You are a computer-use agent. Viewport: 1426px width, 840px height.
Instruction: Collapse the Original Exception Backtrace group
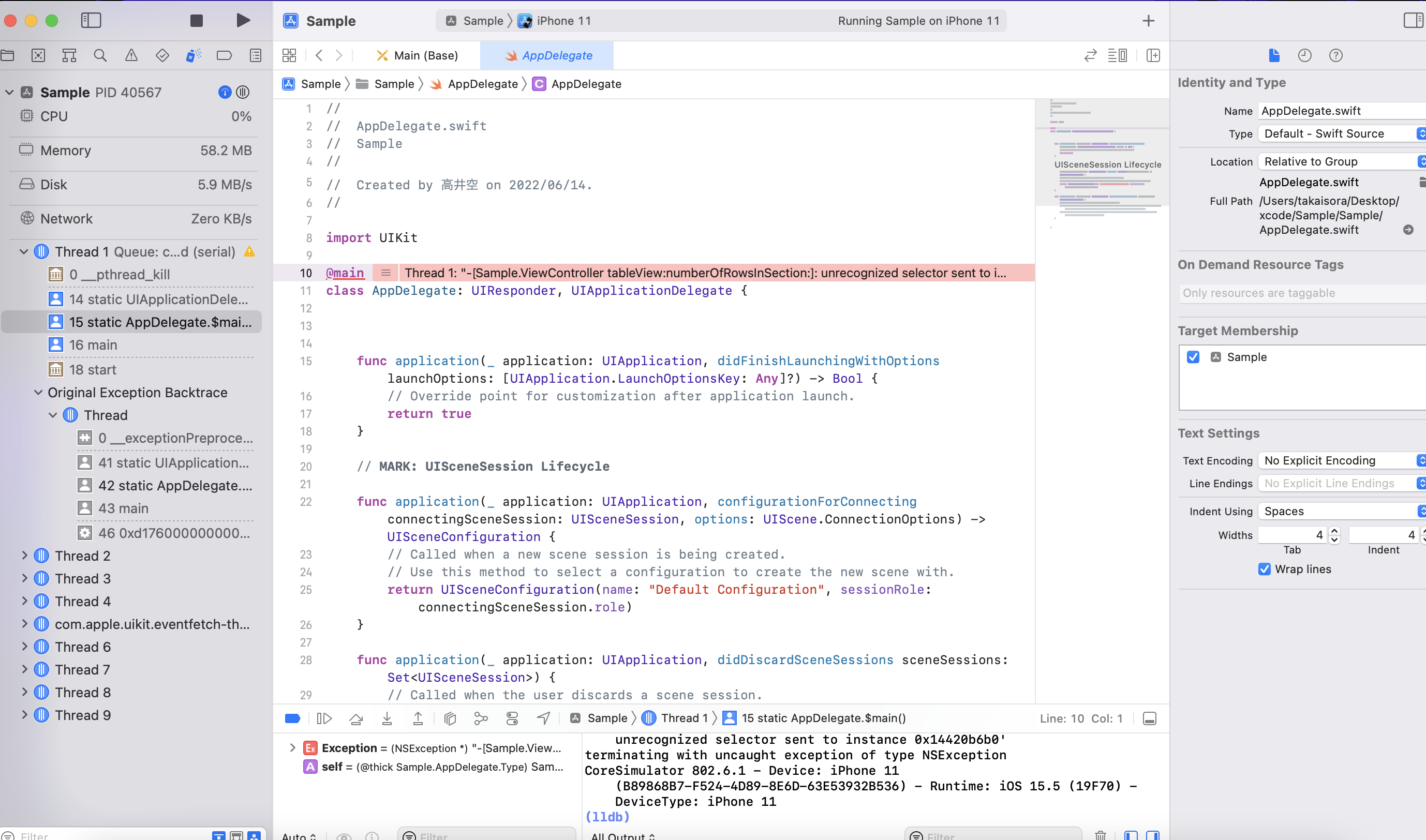(38, 392)
